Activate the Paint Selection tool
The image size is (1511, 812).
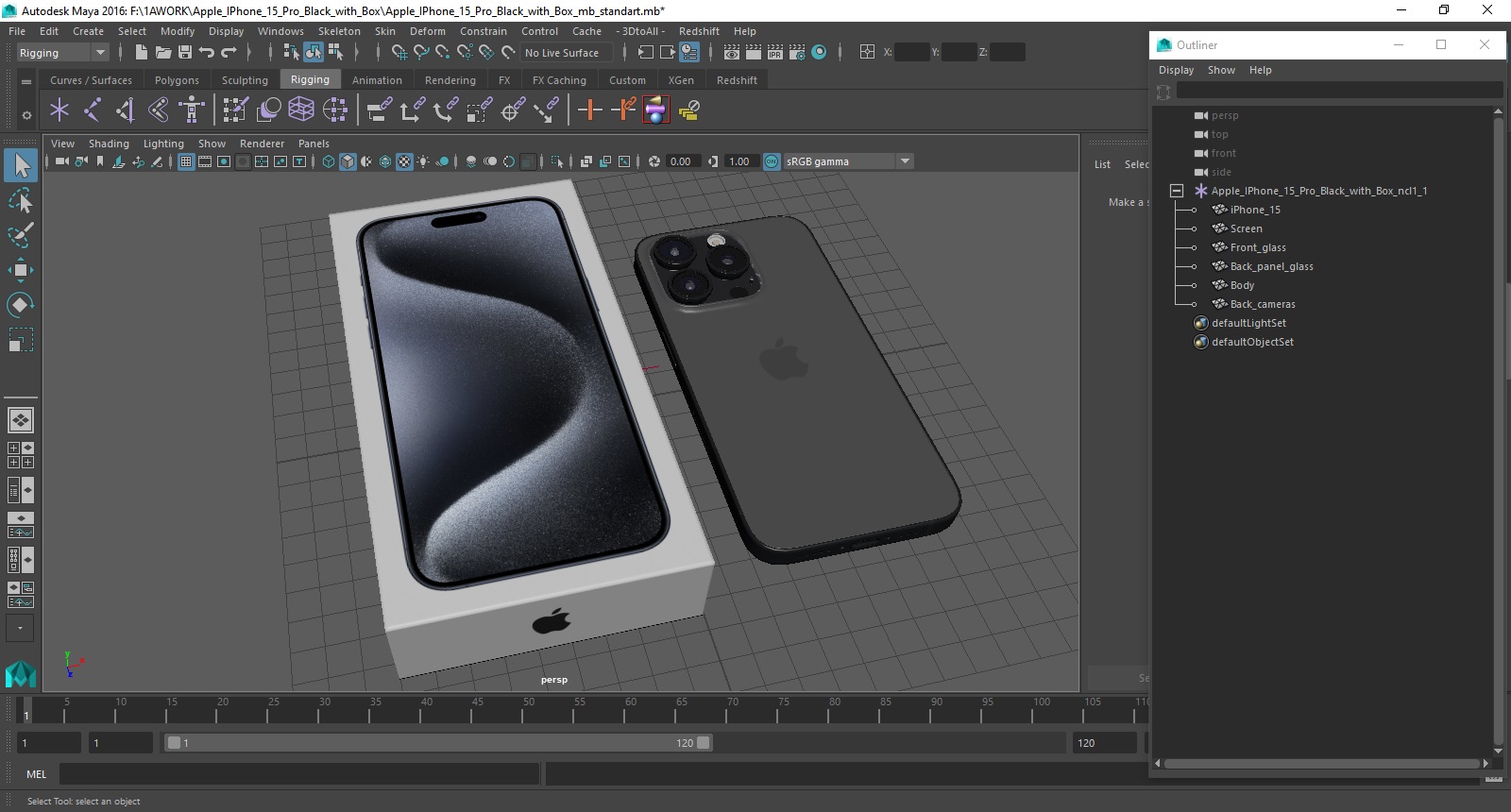click(20, 235)
